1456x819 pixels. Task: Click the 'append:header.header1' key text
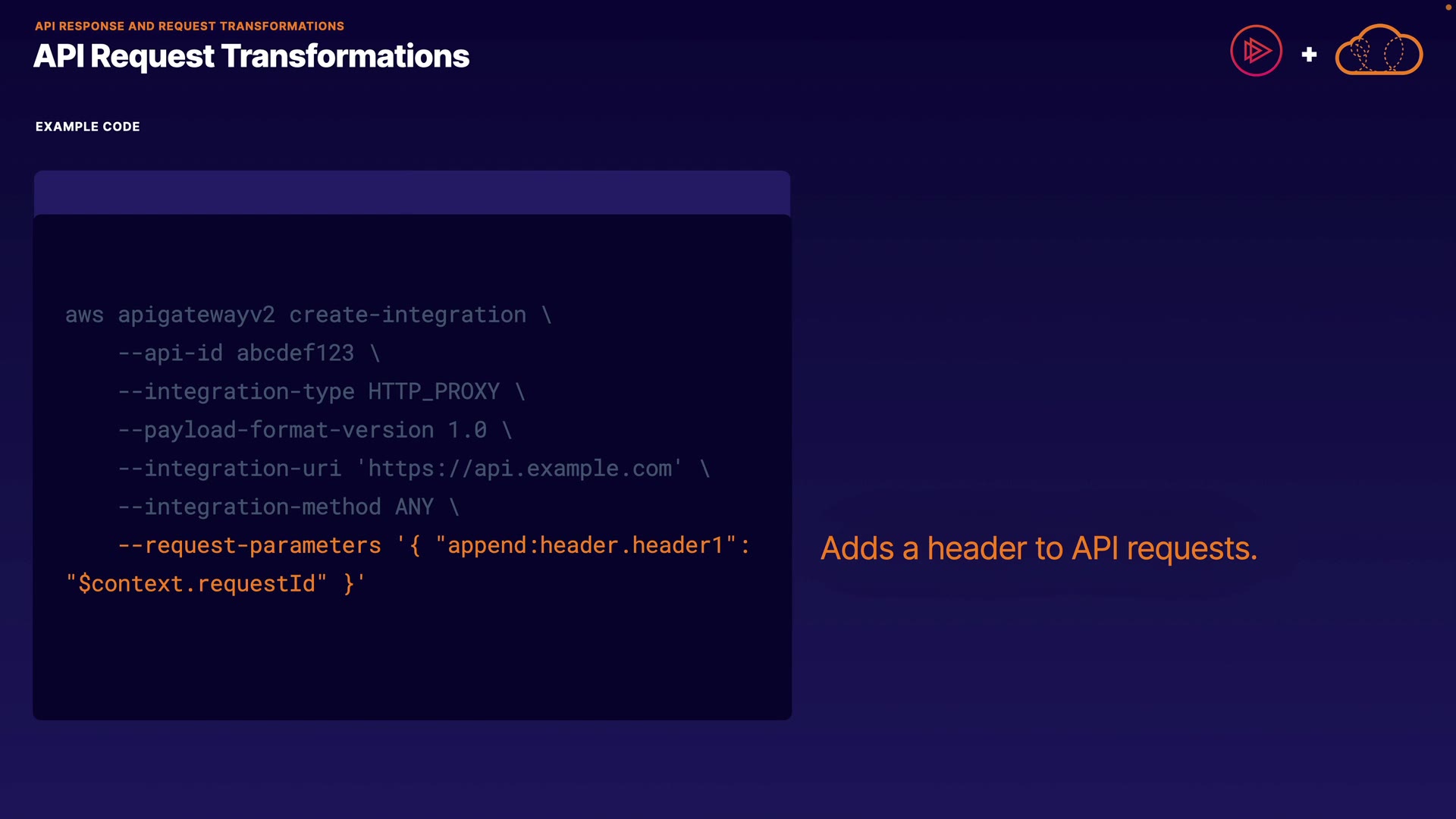[x=585, y=545]
